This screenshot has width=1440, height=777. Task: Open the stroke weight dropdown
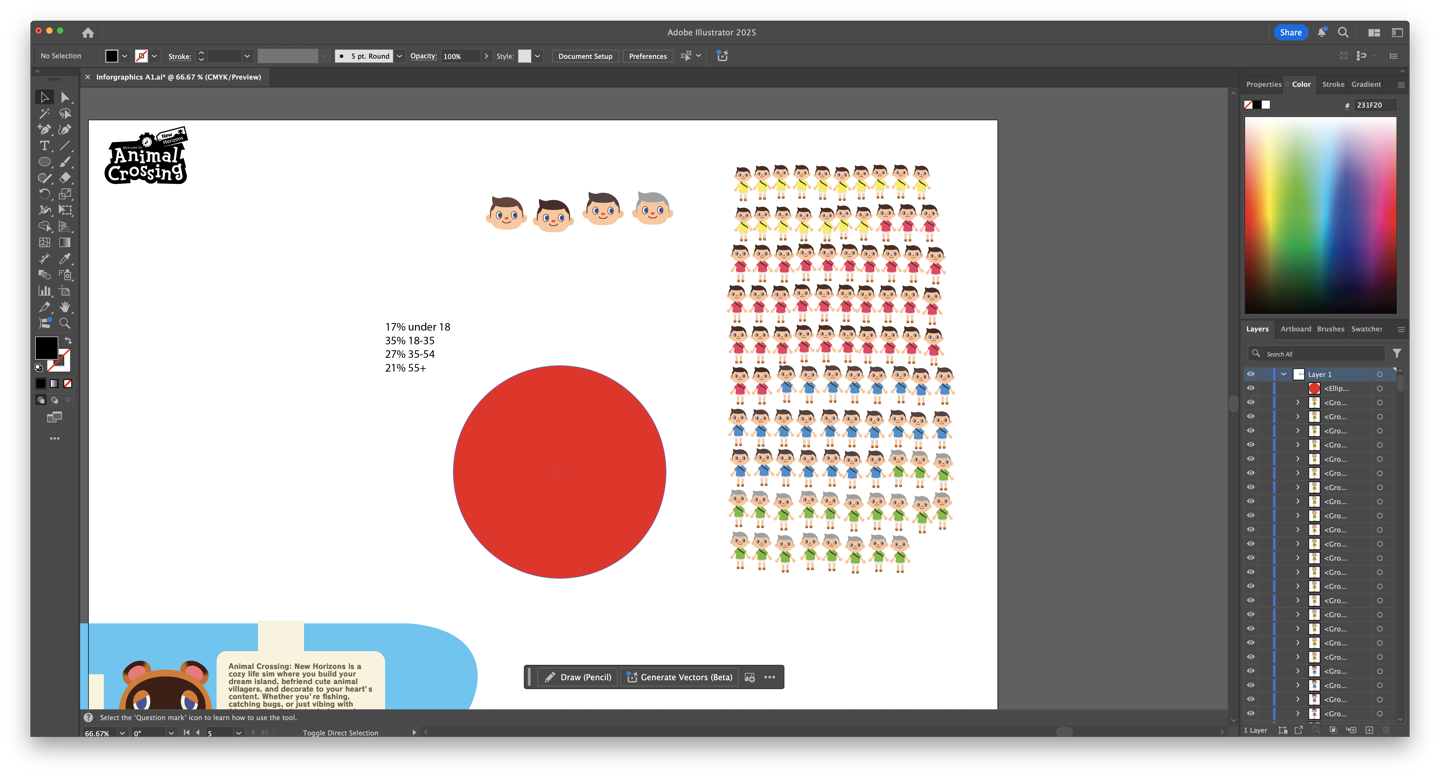point(247,56)
